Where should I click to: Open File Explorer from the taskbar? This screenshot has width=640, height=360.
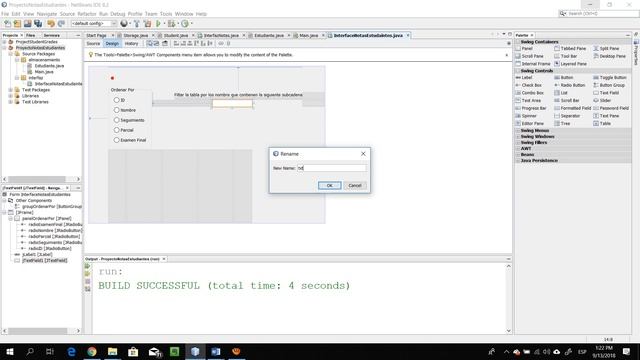point(112,351)
